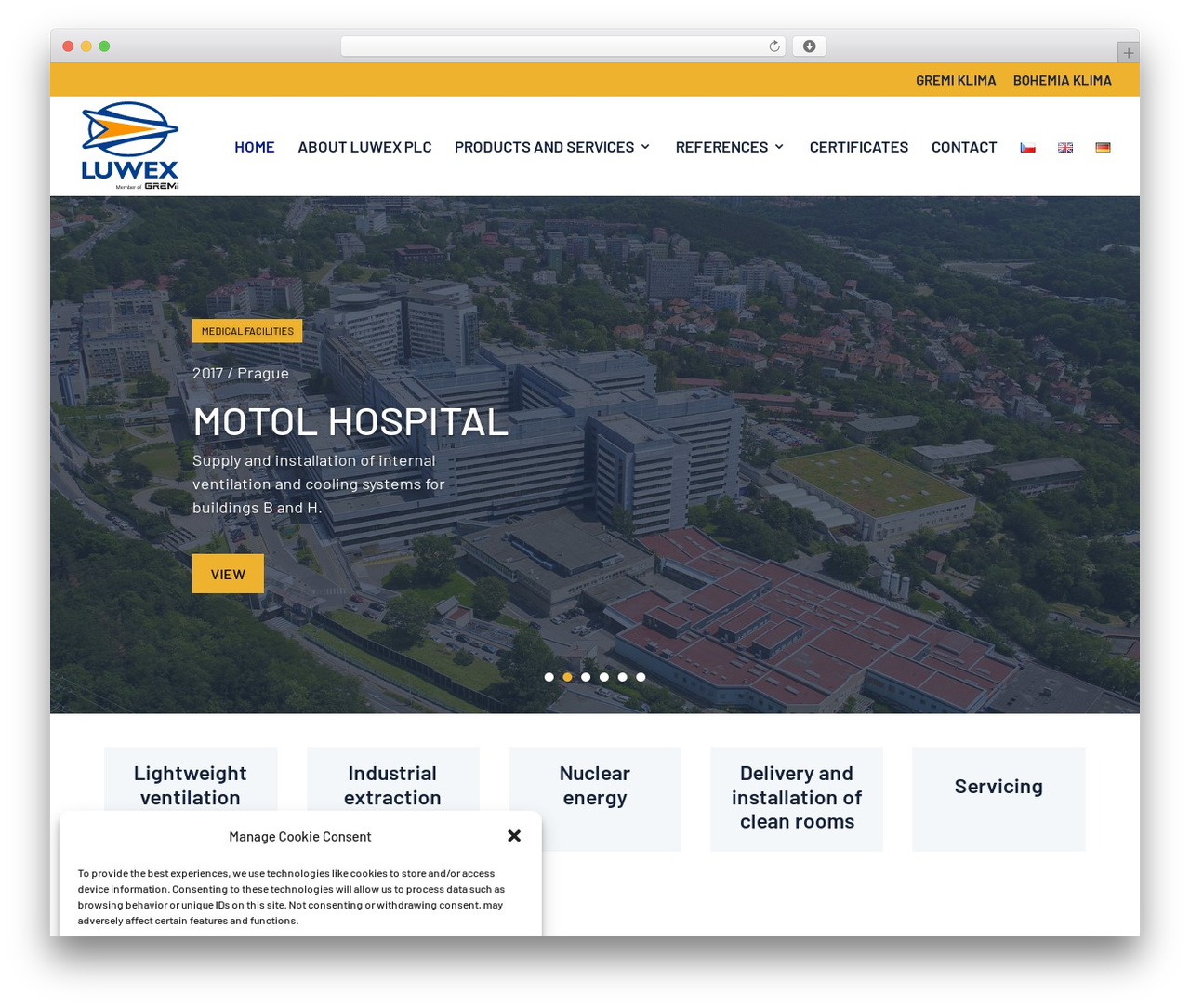The width and height of the screenshot is (1190, 1008).
Task: Open the Lightweight ventilation card
Action: [x=191, y=785]
